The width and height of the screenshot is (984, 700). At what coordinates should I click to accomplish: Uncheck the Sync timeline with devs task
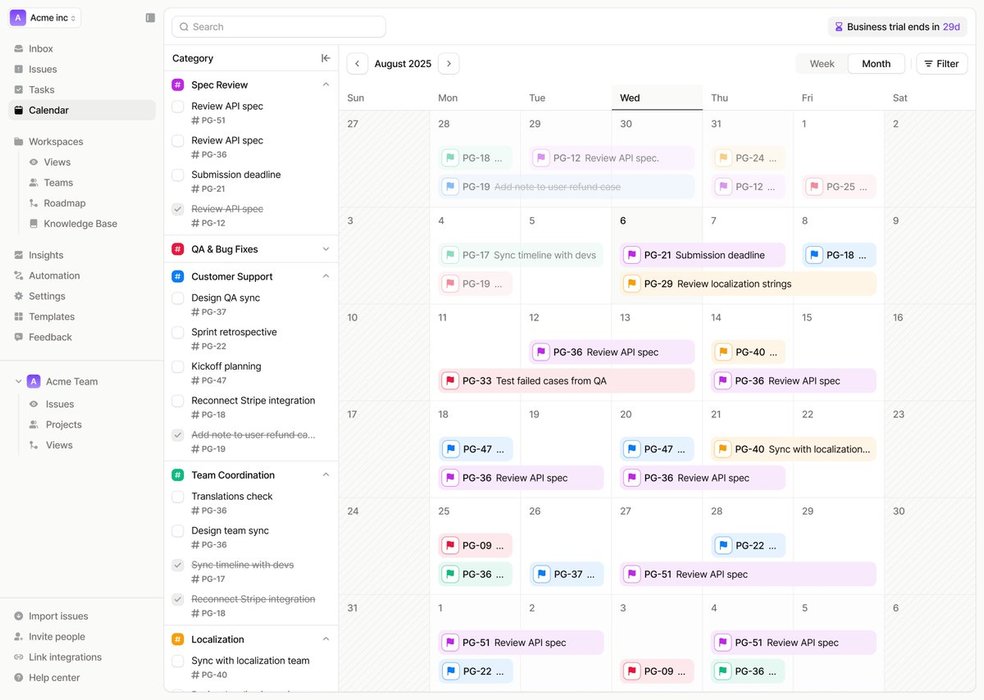coord(178,566)
